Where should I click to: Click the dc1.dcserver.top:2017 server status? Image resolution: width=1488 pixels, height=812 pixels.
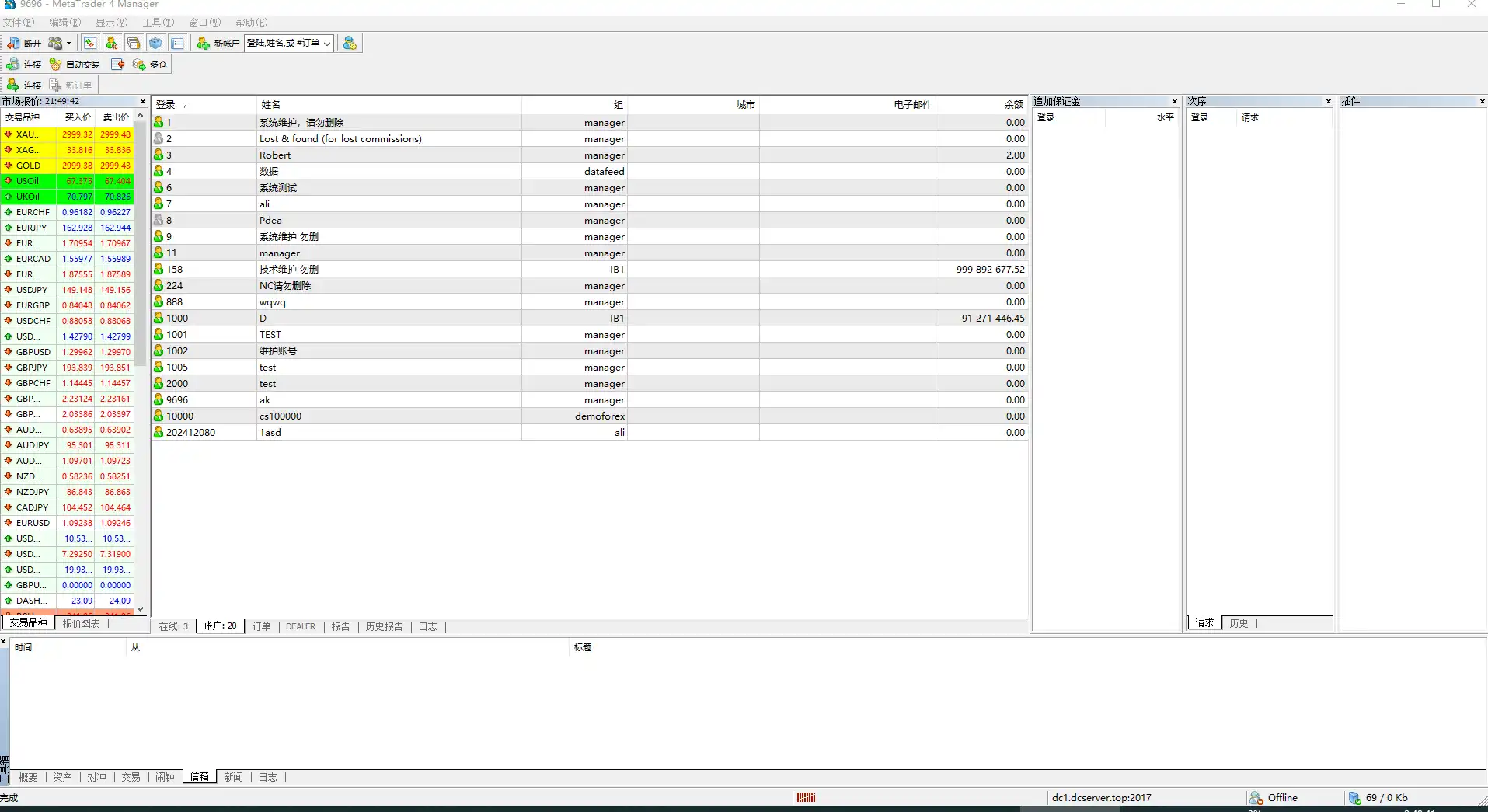pyautogui.click(x=1101, y=798)
